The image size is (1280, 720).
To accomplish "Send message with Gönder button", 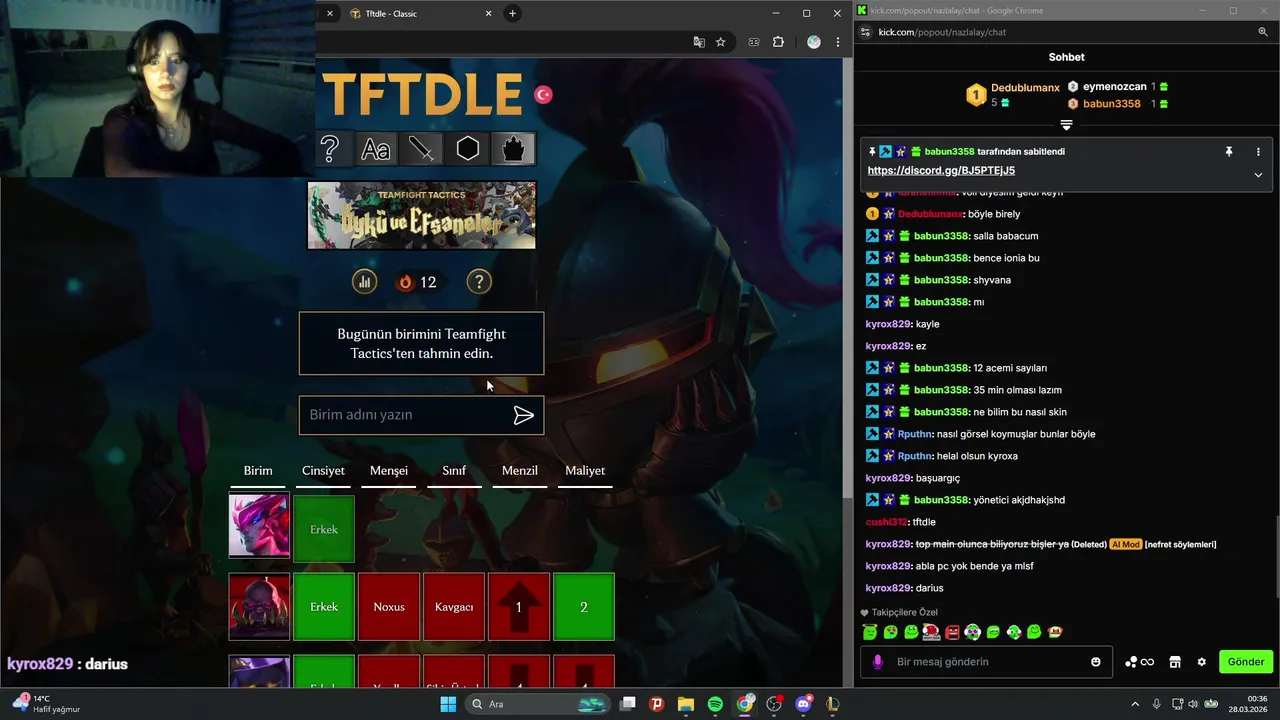I will (x=1246, y=662).
